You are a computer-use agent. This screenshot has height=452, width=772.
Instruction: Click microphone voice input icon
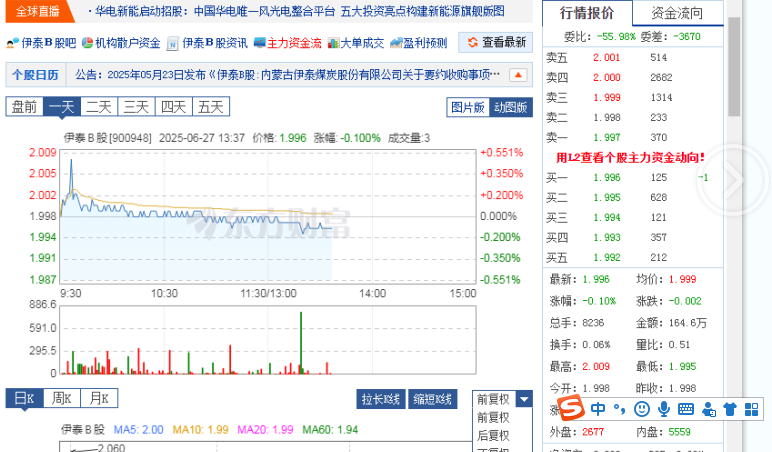click(x=664, y=409)
